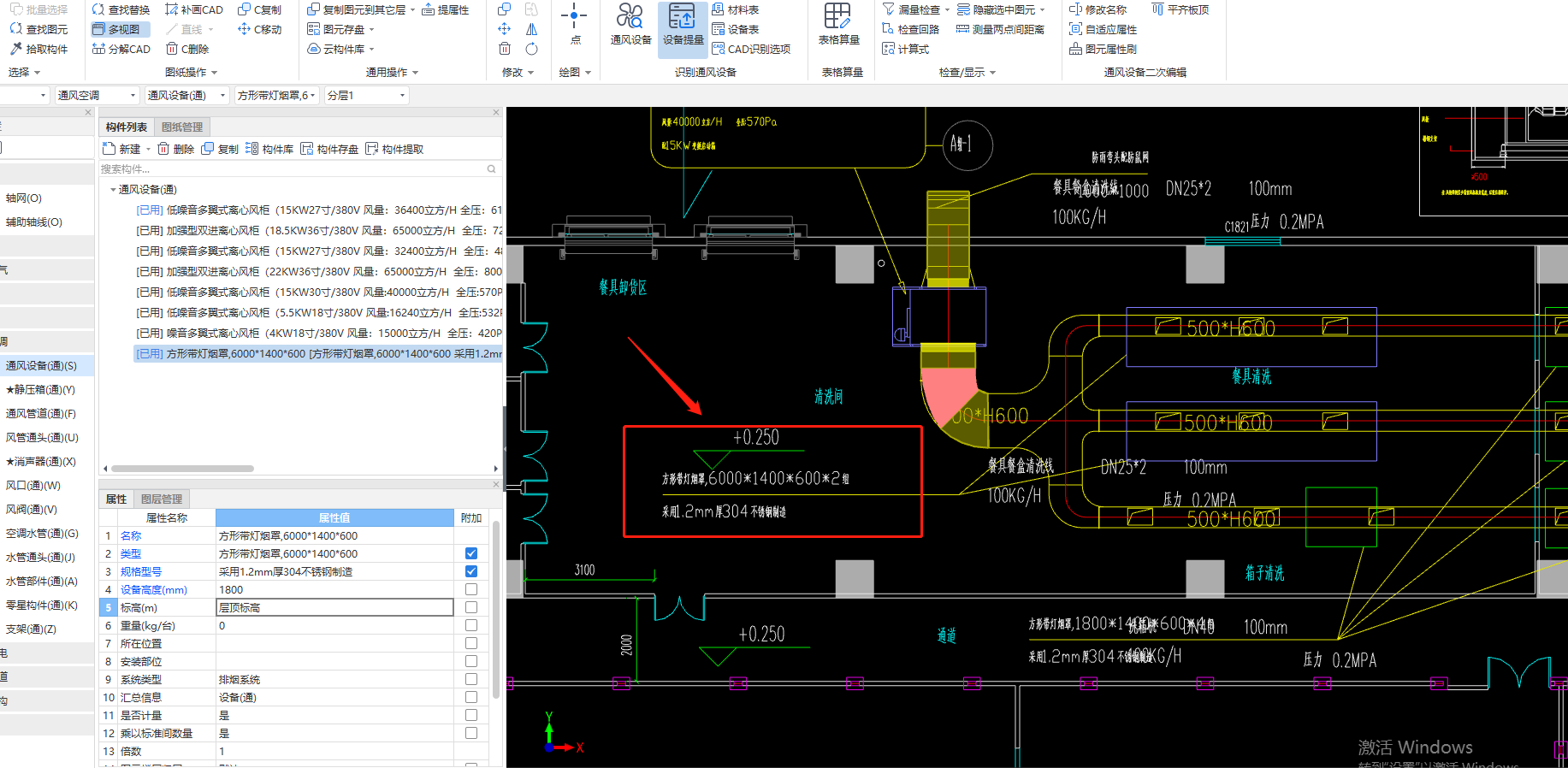Switch to 图纸管理 tab
1568x768 pixels.
[x=182, y=127]
